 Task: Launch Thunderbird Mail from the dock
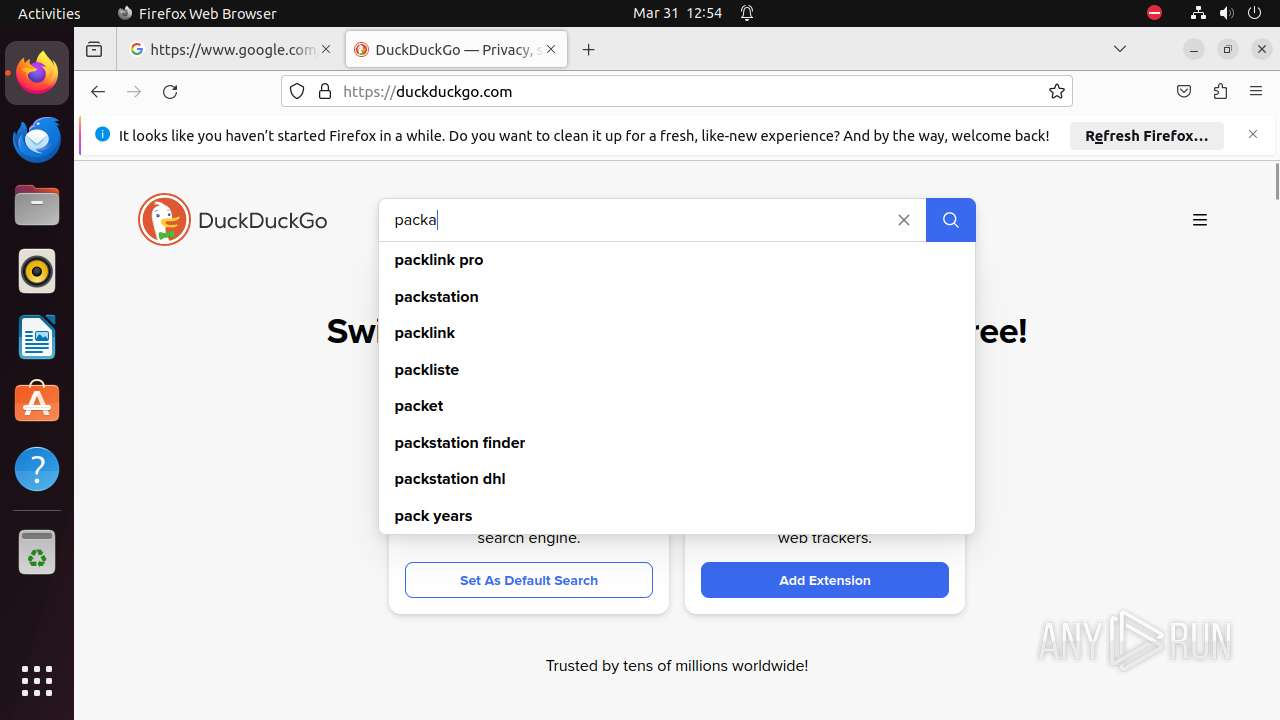[37, 139]
